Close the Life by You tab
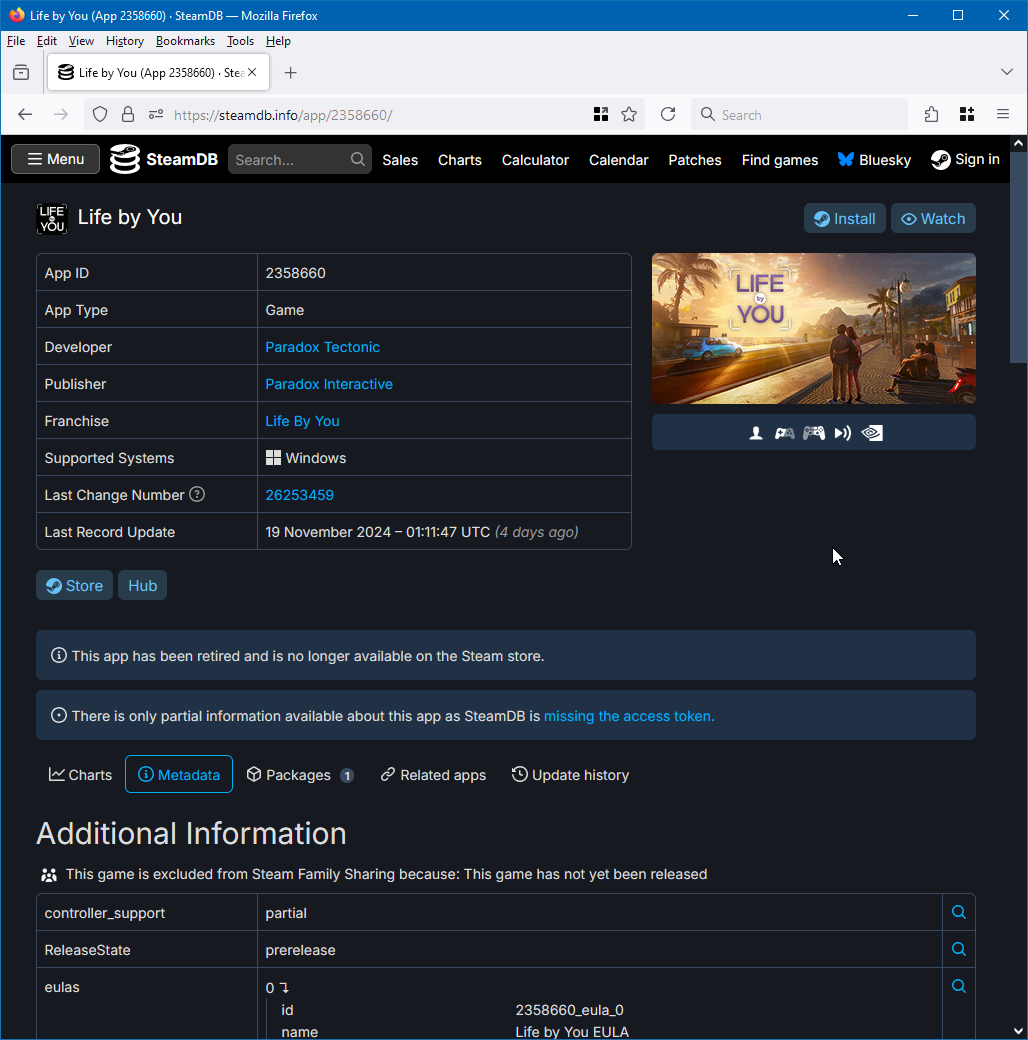This screenshot has height=1040, width=1028. pyautogui.click(x=252, y=72)
